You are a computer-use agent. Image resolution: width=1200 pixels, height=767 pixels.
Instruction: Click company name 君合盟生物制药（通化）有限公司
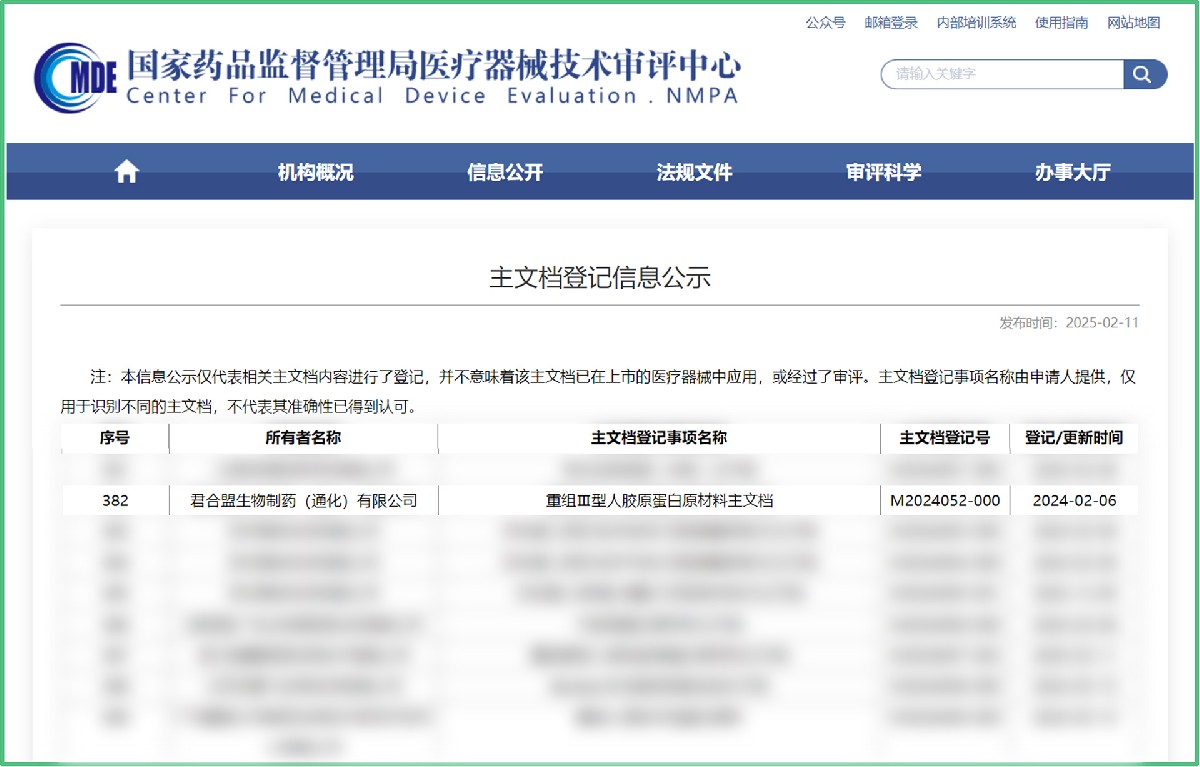(x=303, y=500)
